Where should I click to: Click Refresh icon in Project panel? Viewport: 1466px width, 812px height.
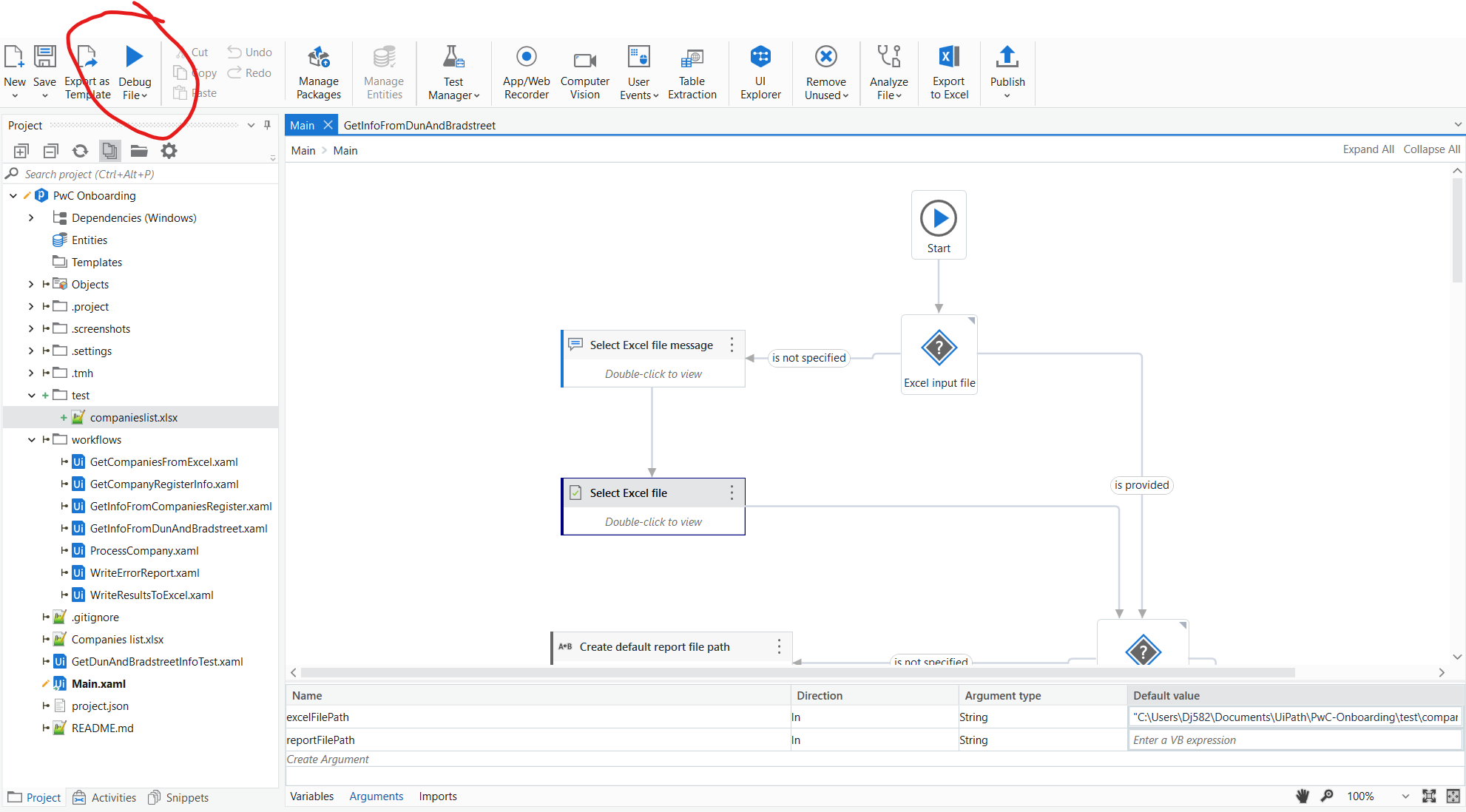pos(80,151)
